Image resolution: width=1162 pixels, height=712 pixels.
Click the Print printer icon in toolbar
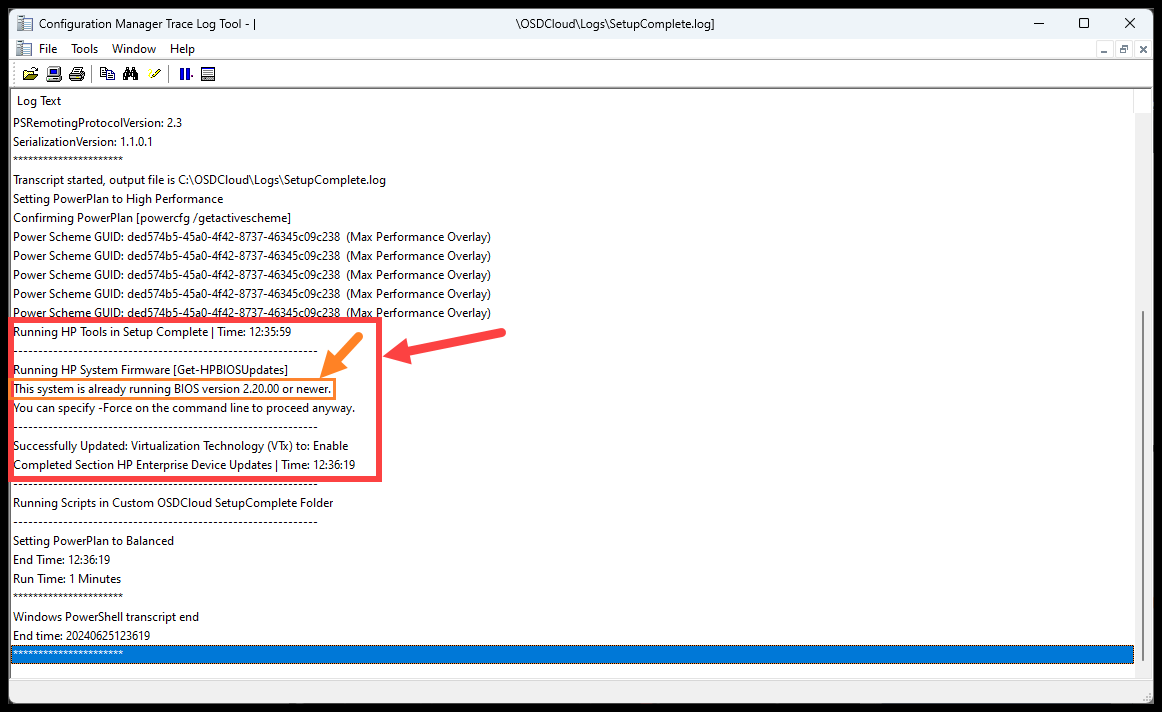pos(77,74)
